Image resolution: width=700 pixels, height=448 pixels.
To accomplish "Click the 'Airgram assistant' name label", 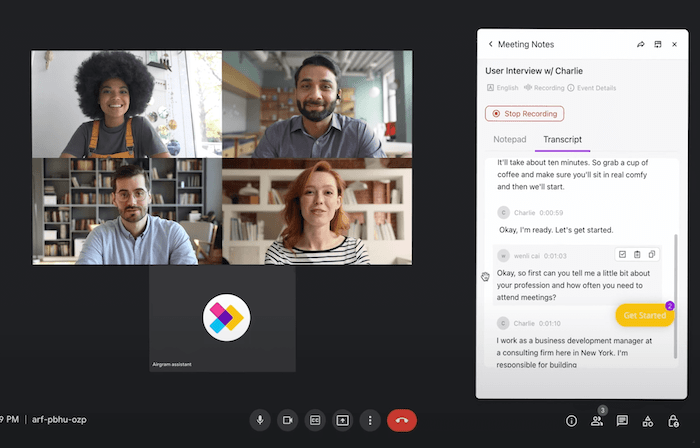I will click(172, 365).
